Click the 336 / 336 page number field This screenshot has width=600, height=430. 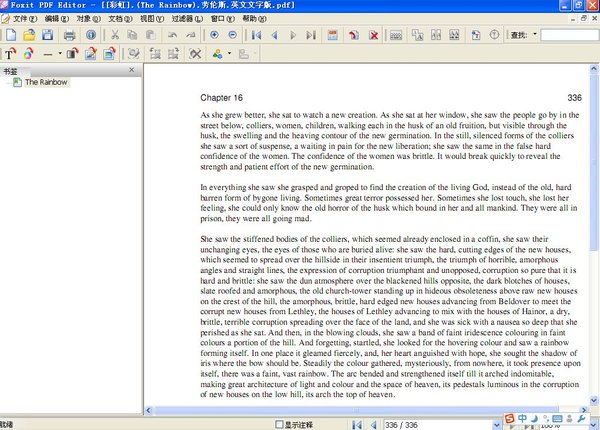[438, 425]
